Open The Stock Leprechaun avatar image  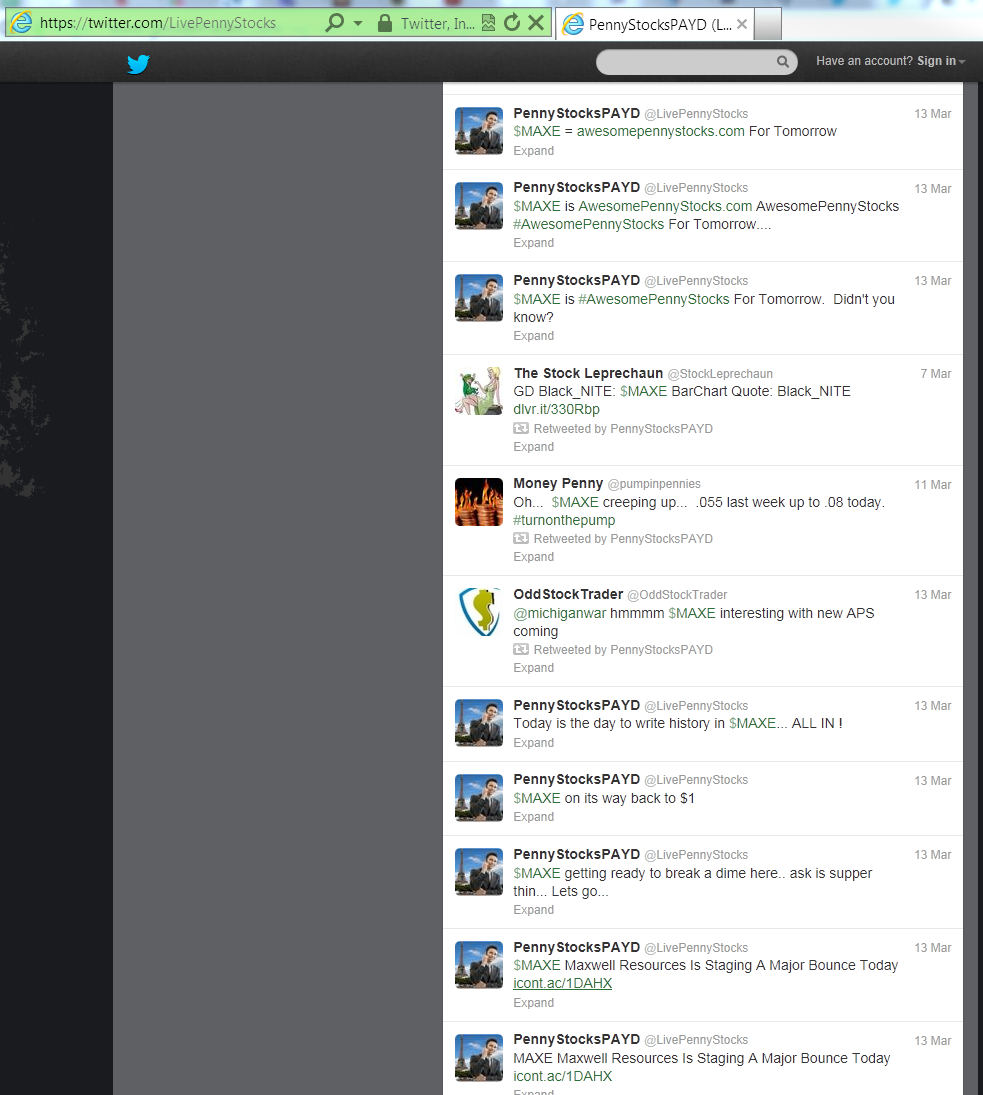(x=479, y=391)
